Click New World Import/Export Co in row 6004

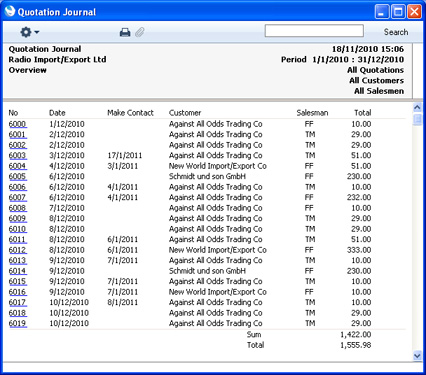(x=218, y=166)
